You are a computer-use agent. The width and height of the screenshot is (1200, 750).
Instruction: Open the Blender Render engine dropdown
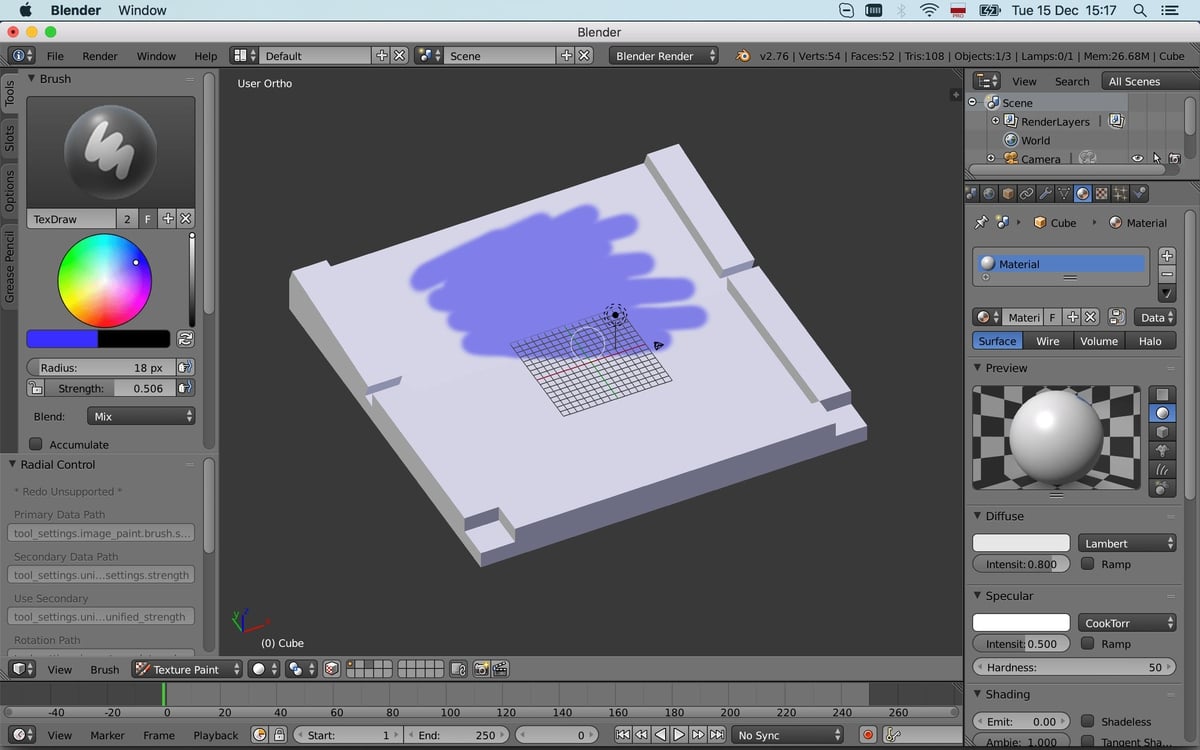click(x=664, y=56)
